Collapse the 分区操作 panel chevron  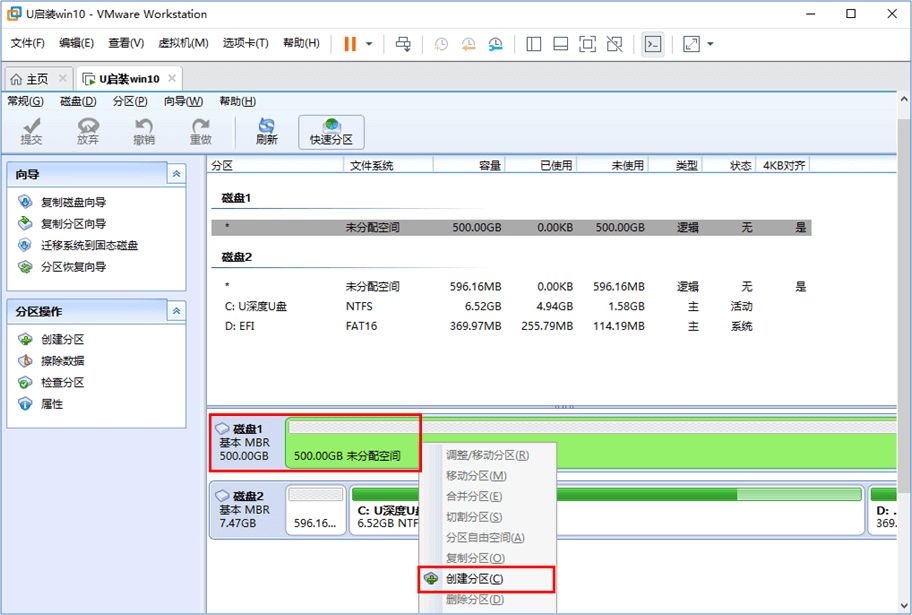click(176, 311)
